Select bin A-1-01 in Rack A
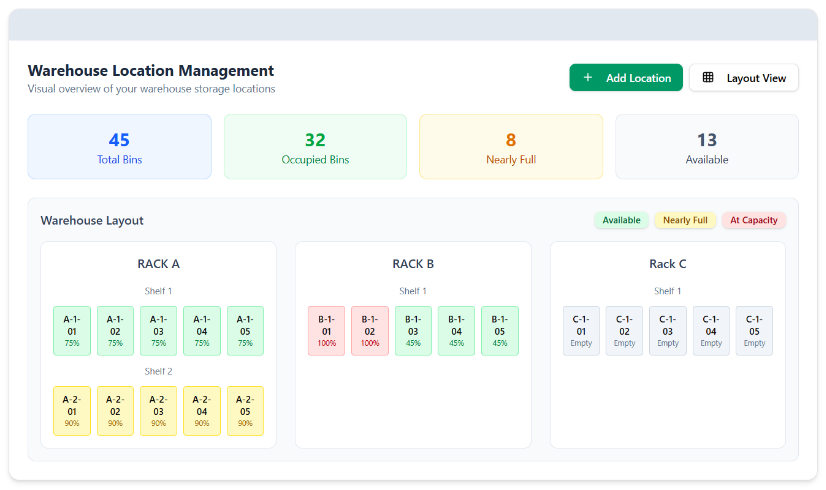Viewport: 826px width, 490px height. tap(72, 331)
